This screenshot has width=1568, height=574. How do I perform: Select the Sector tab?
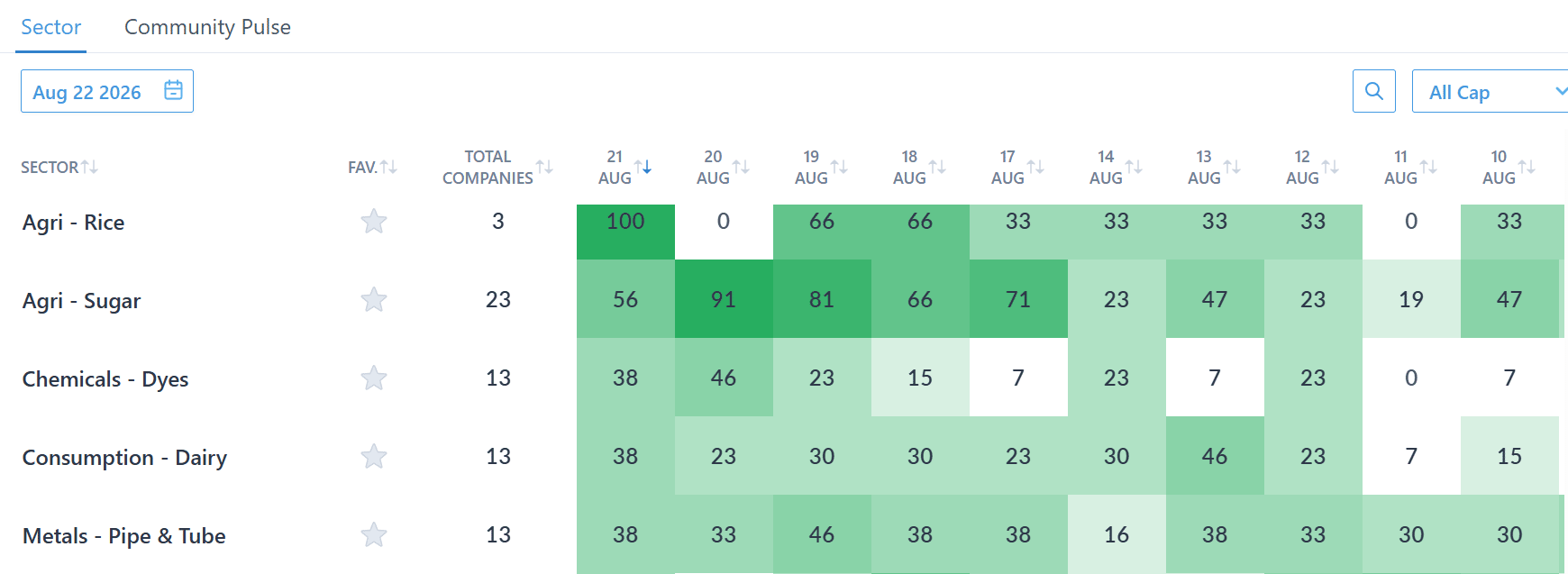(51, 27)
